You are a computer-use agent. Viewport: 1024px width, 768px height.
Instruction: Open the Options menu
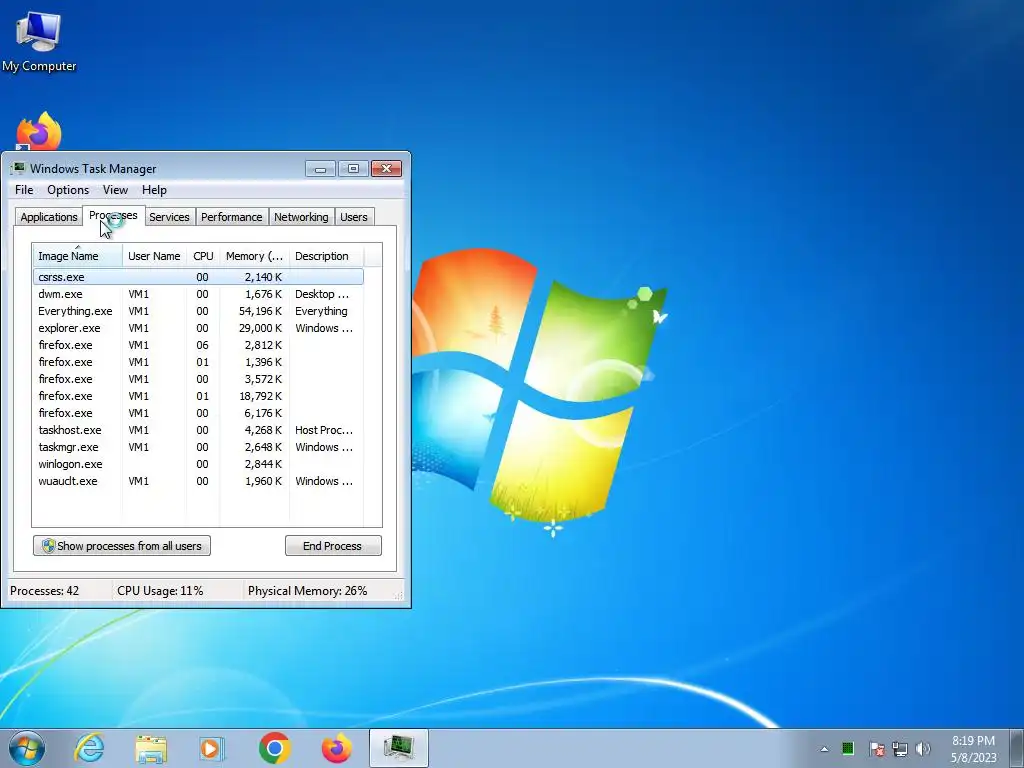tap(68, 190)
